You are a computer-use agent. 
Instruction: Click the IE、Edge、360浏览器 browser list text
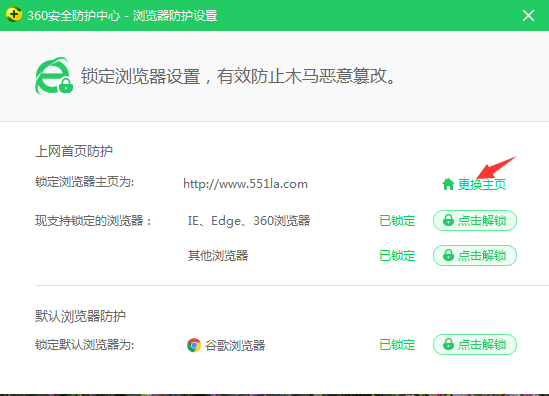pyautogui.click(x=249, y=221)
